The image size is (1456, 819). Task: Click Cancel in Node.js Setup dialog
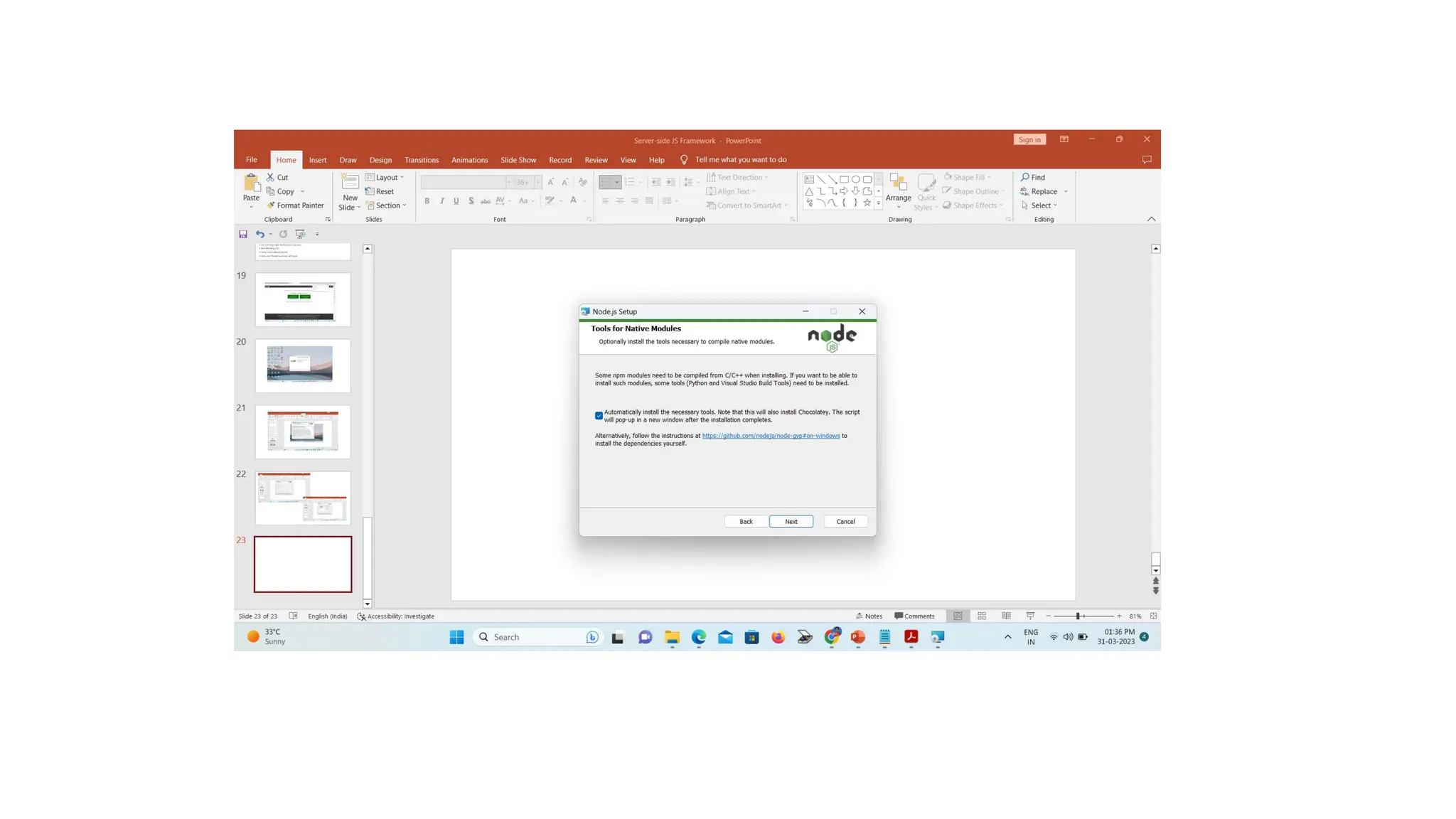(845, 522)
